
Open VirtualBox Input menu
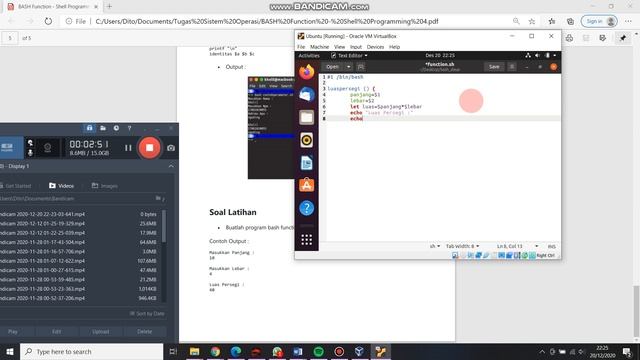coord(356,47)
